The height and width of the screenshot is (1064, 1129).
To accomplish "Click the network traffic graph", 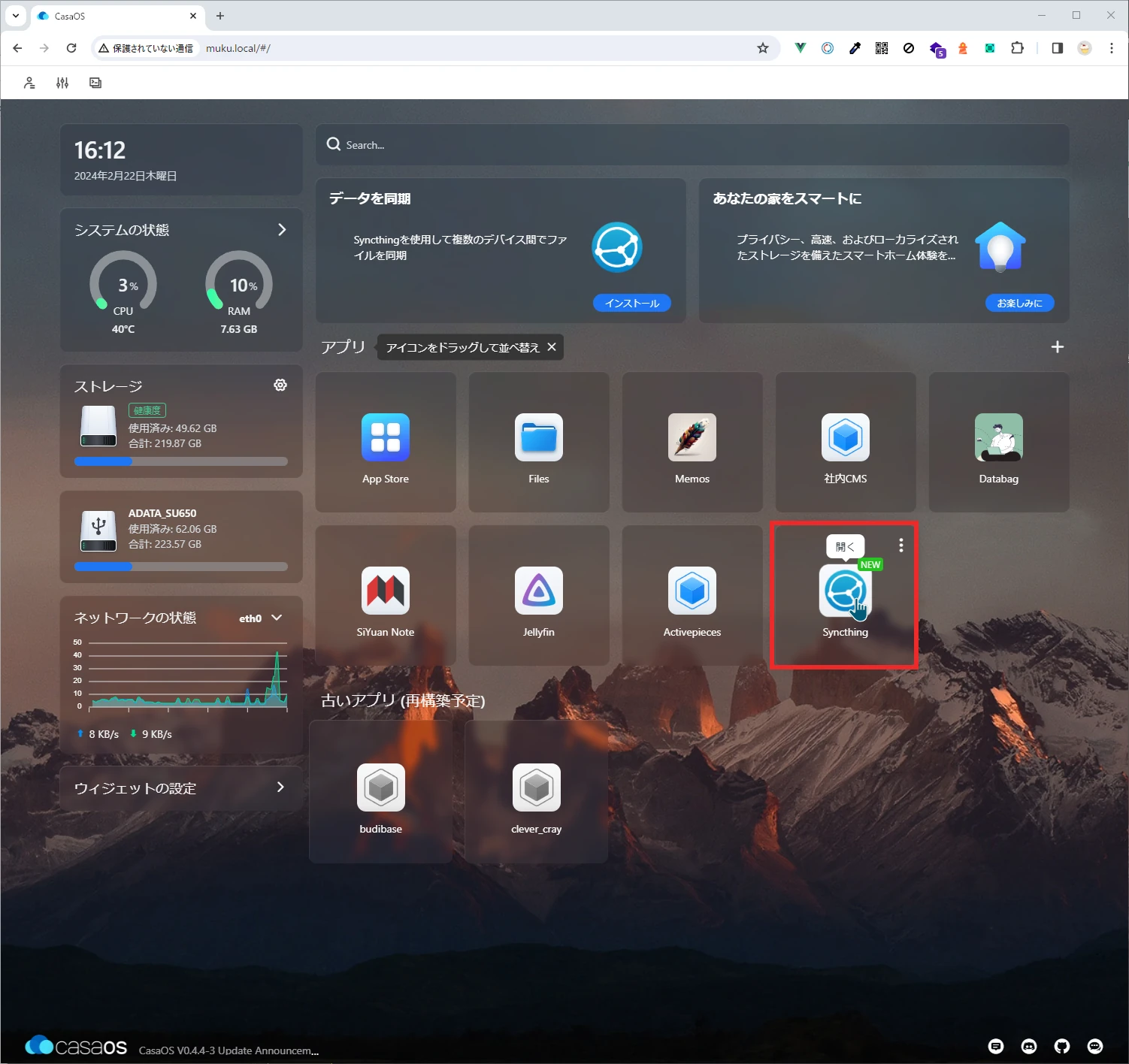I will point(181,675).
